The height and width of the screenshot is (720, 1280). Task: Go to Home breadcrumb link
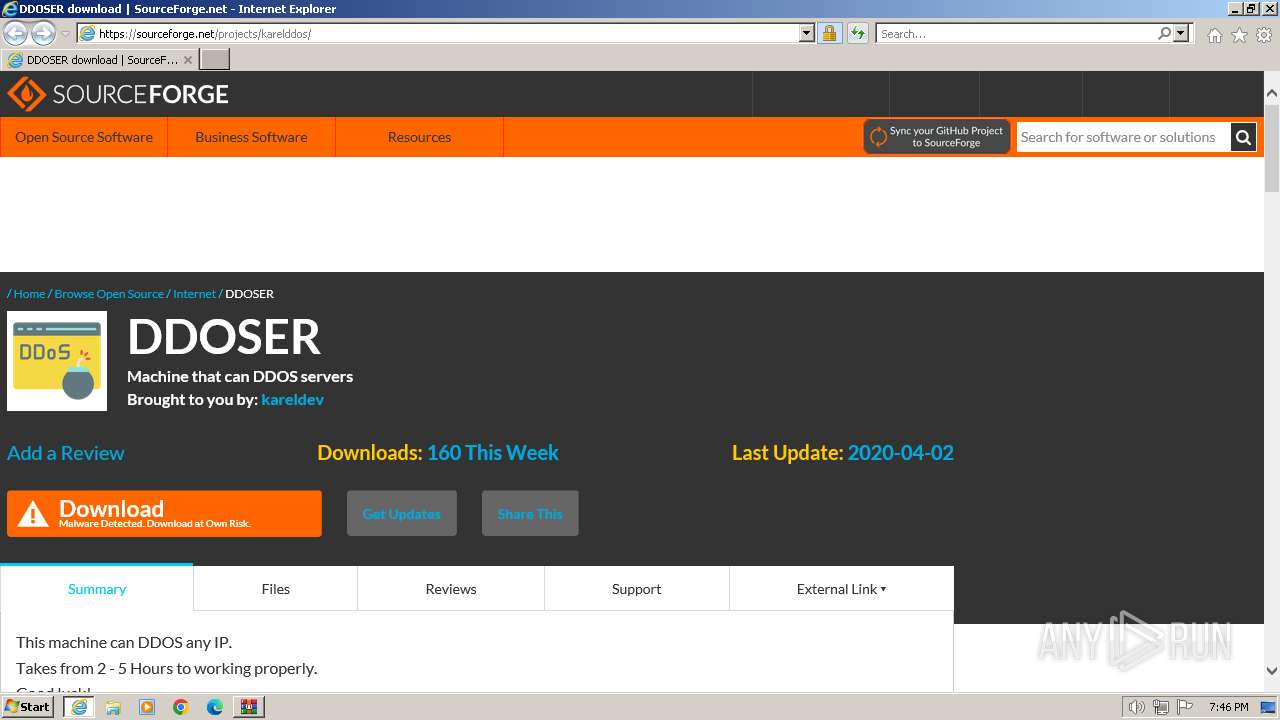tap(29, 294)
